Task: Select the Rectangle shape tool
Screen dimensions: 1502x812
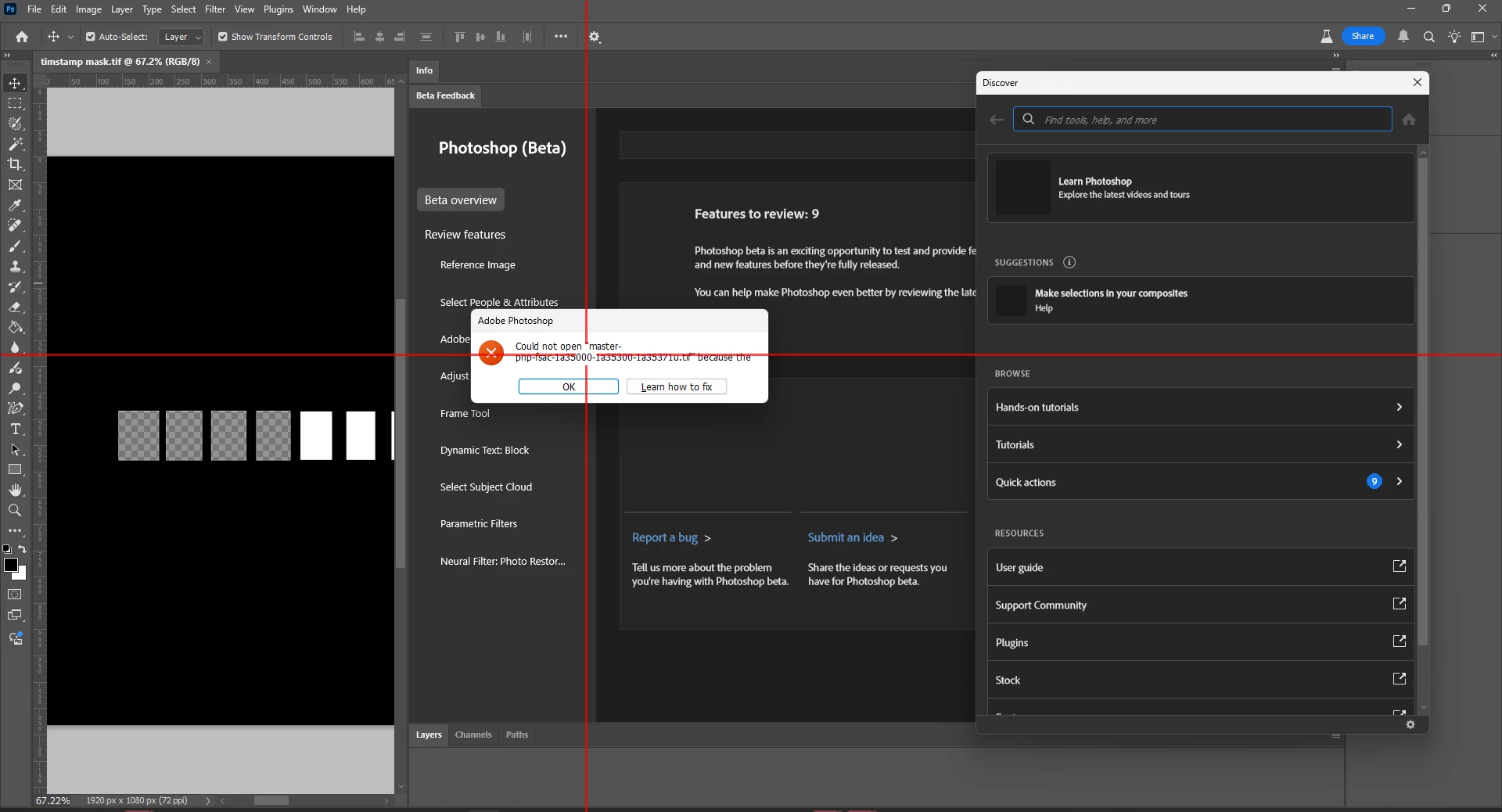Action: (x=15, y=469)
